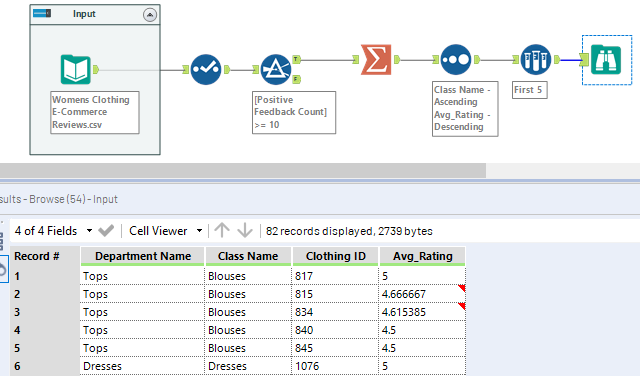
Task: Click the '[Positive Feedback Count] >= 10' annotation
Action: (294, 112)
